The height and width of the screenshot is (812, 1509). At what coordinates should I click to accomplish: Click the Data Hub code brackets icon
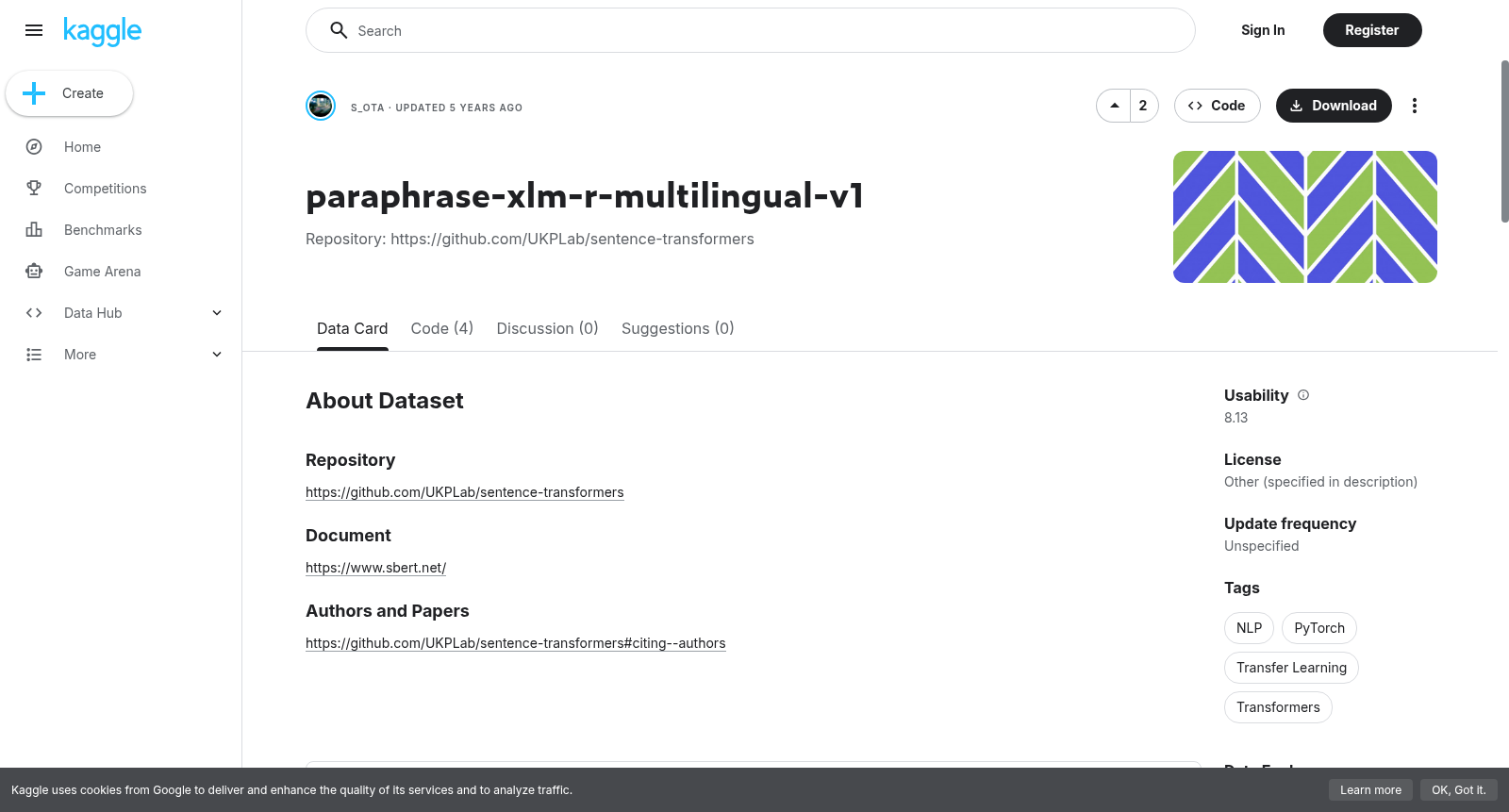pyautogui.click(x=34, y=313)
